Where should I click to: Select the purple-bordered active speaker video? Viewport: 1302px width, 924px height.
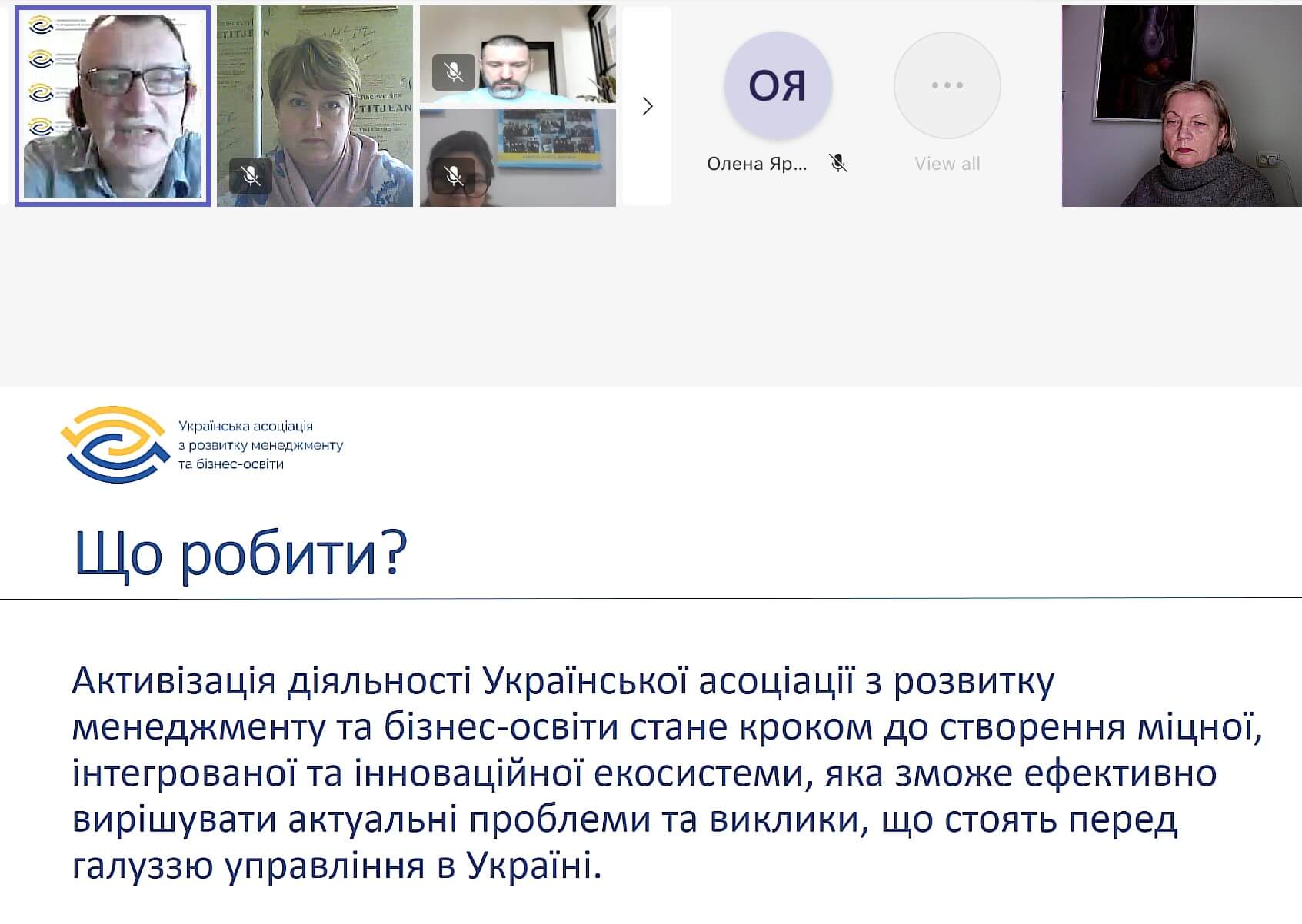click(x=113, y=106)
